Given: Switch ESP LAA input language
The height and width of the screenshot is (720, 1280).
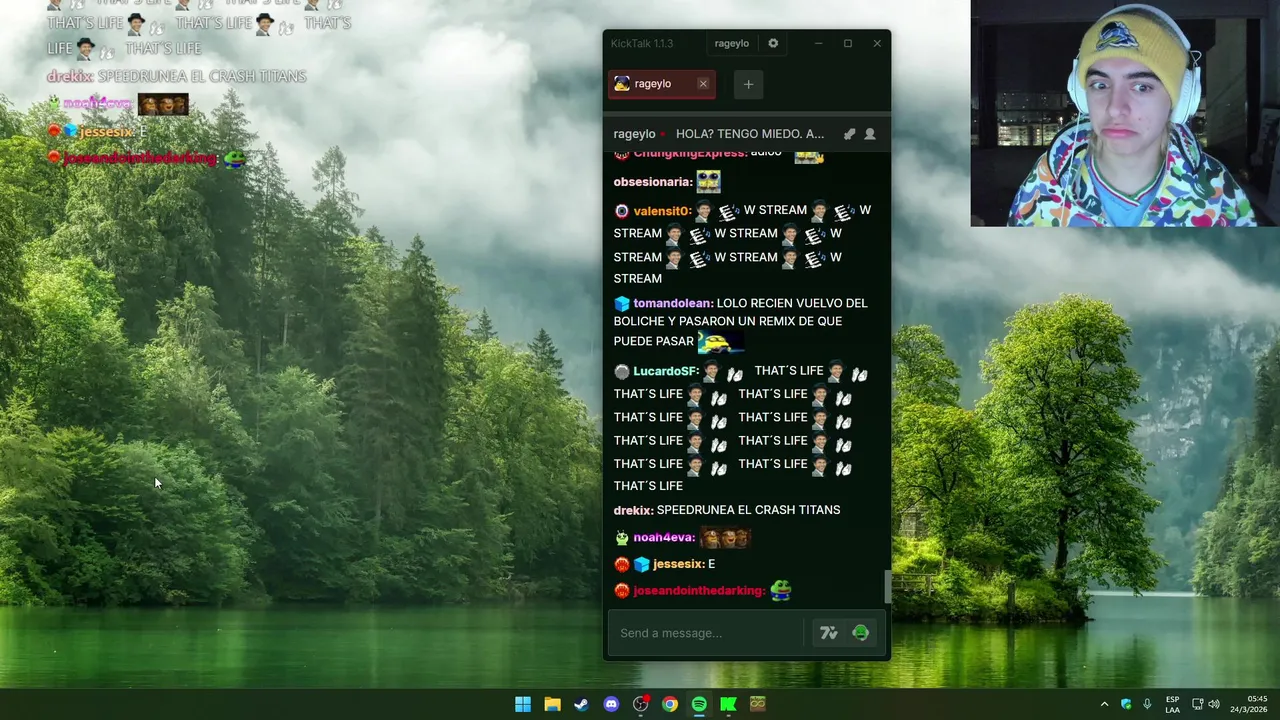Looking at the screenshot, I should 1172,704.
